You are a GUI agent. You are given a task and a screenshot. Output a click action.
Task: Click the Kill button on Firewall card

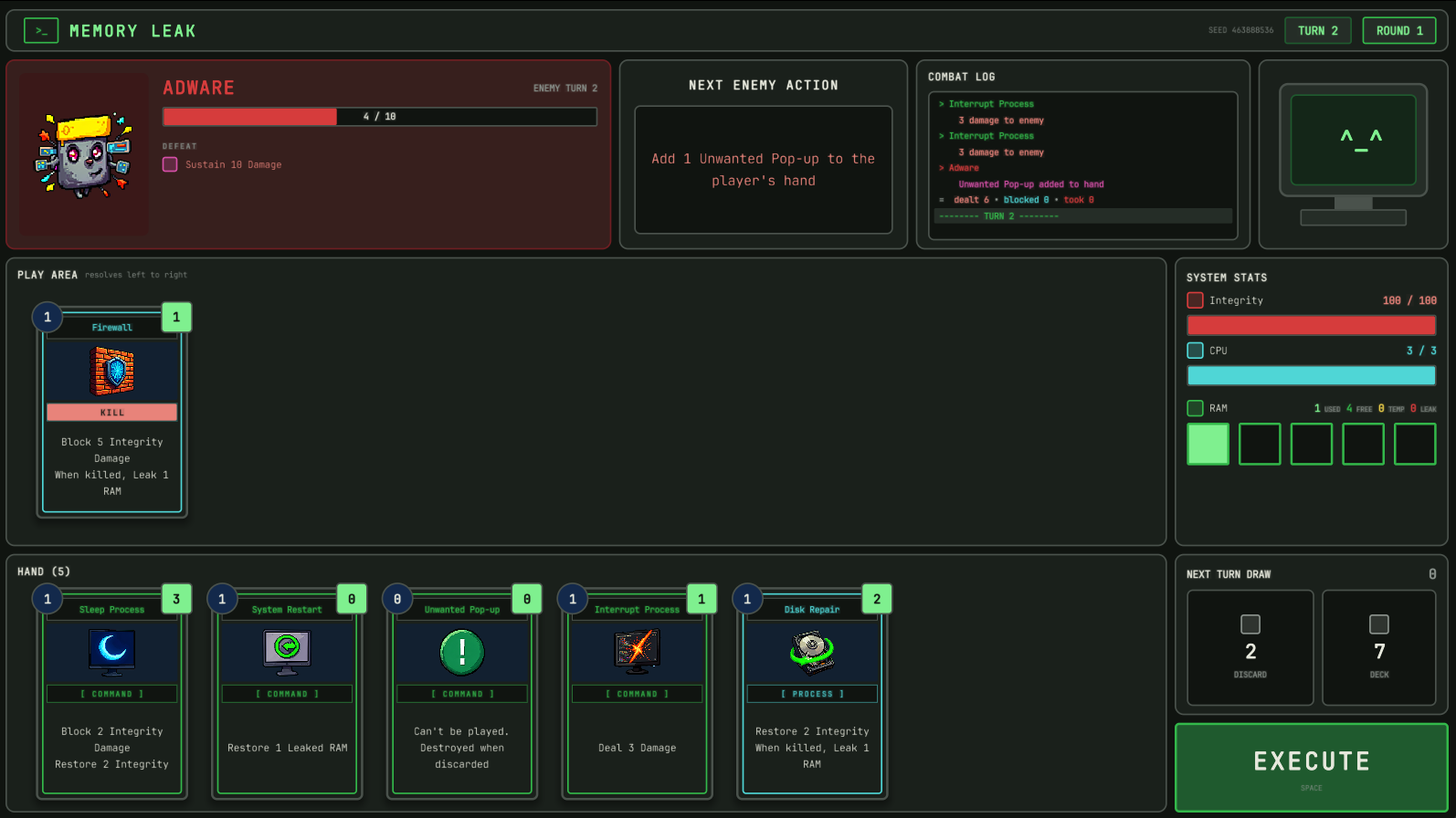pyautogui.click(x=112, y=413)
